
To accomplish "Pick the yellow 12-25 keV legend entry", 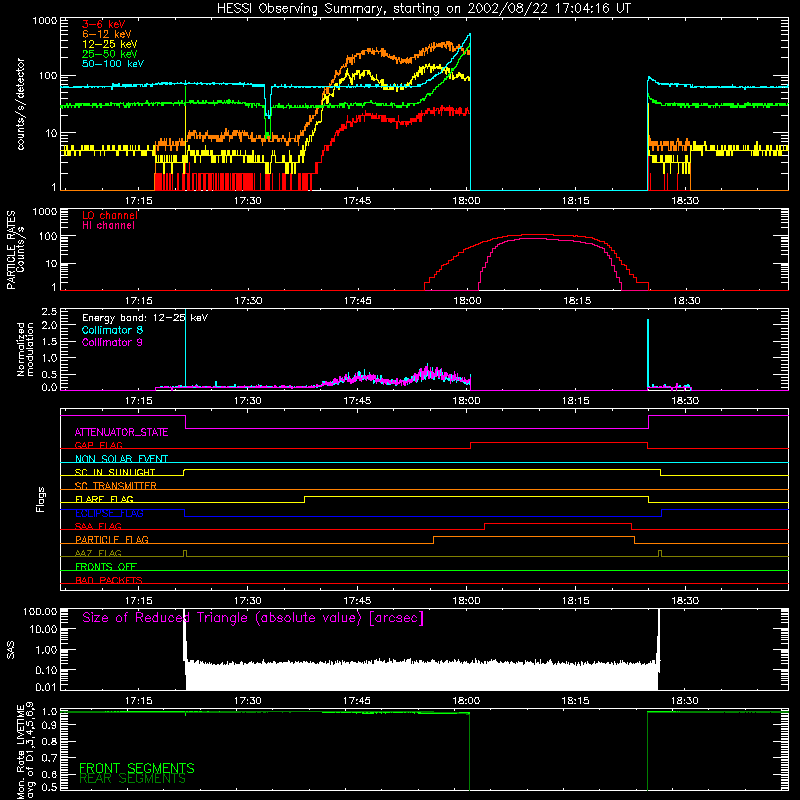I will (x=110, y=44).
